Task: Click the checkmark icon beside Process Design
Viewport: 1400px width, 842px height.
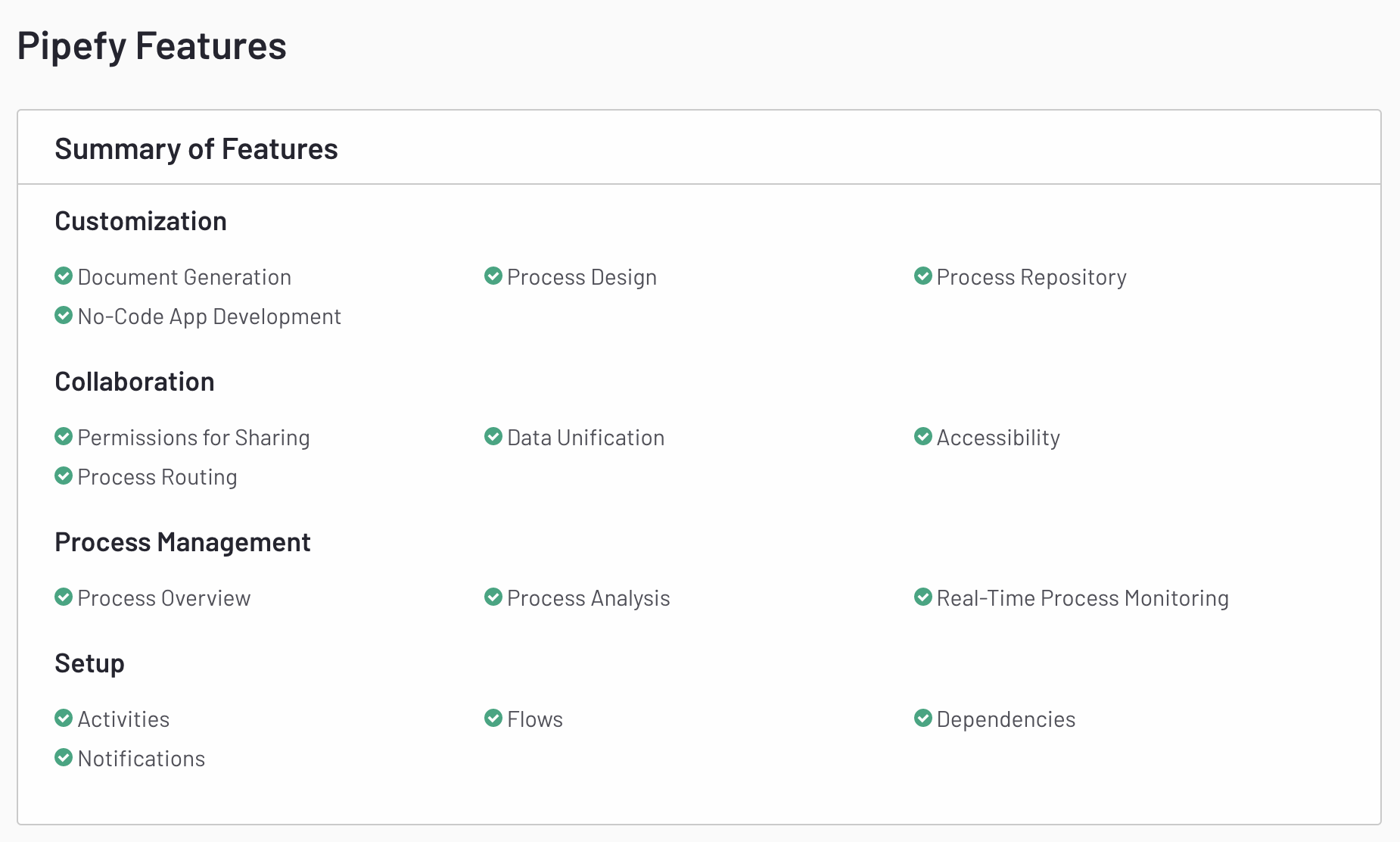Action: pyautogui.click(x=493, y=276)
